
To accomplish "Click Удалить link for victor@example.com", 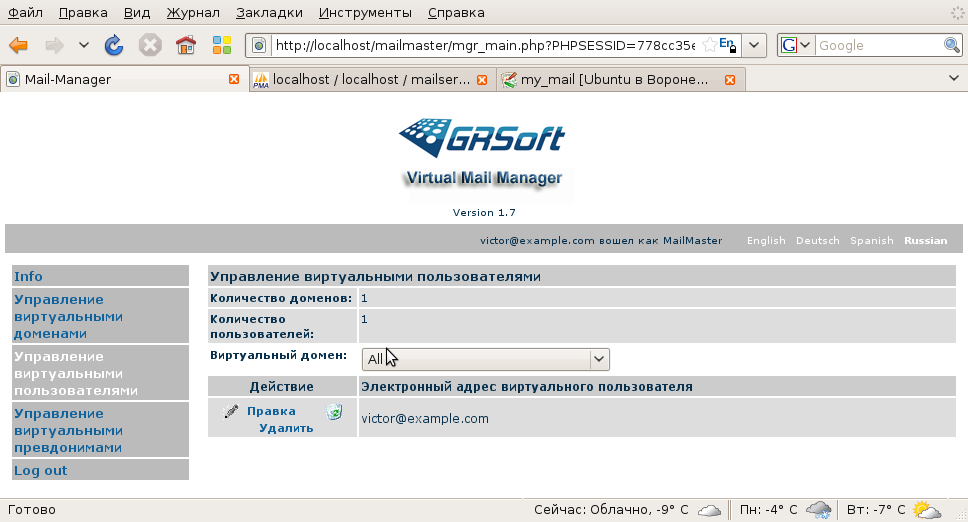I will tap(286, 428).
